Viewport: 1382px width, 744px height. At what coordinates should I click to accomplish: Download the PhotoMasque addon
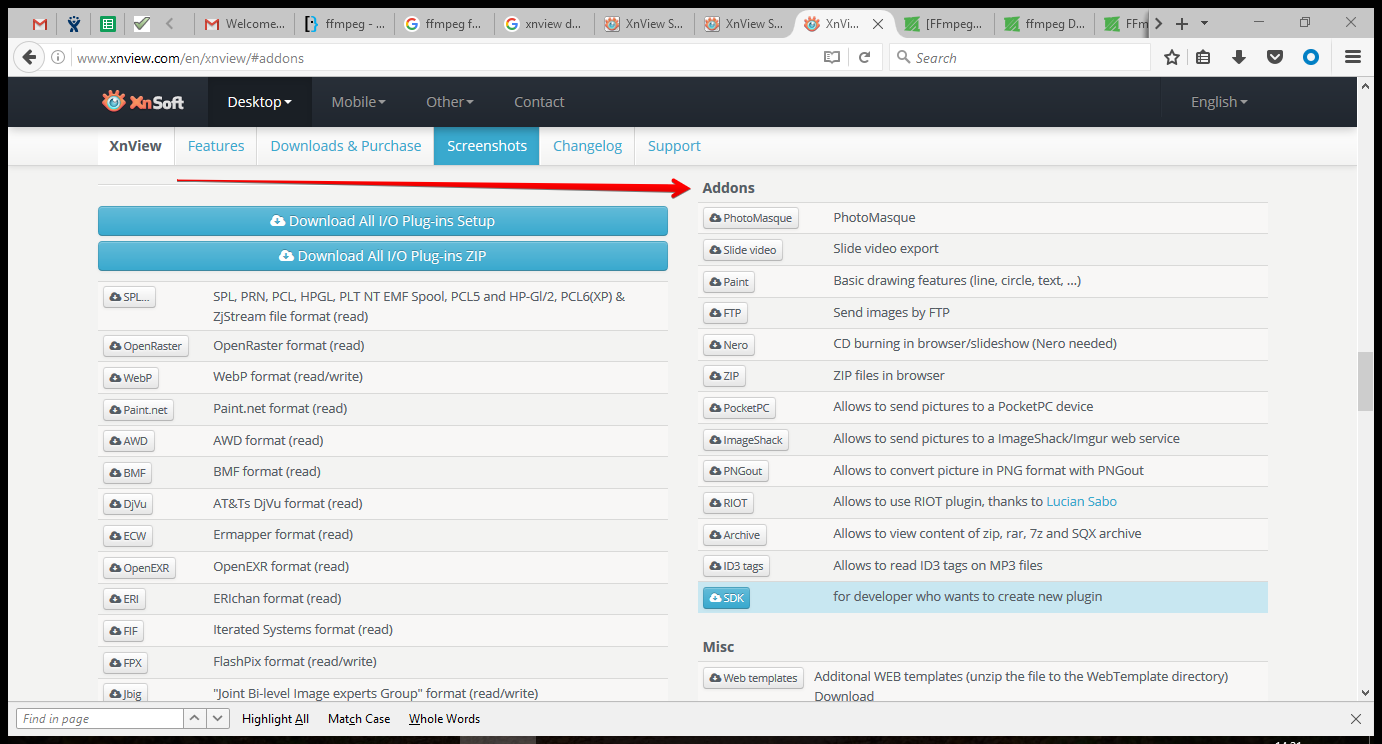(x=750, y=218)
